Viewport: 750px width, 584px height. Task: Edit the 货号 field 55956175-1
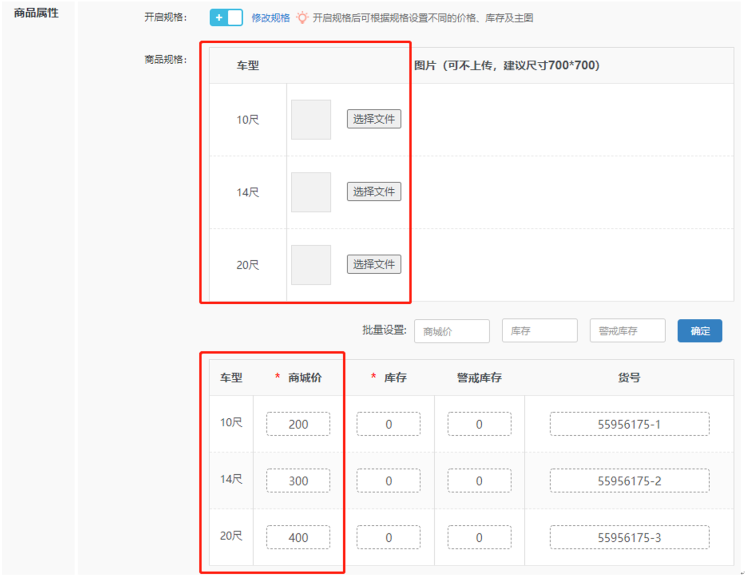(x=629, y=424)
